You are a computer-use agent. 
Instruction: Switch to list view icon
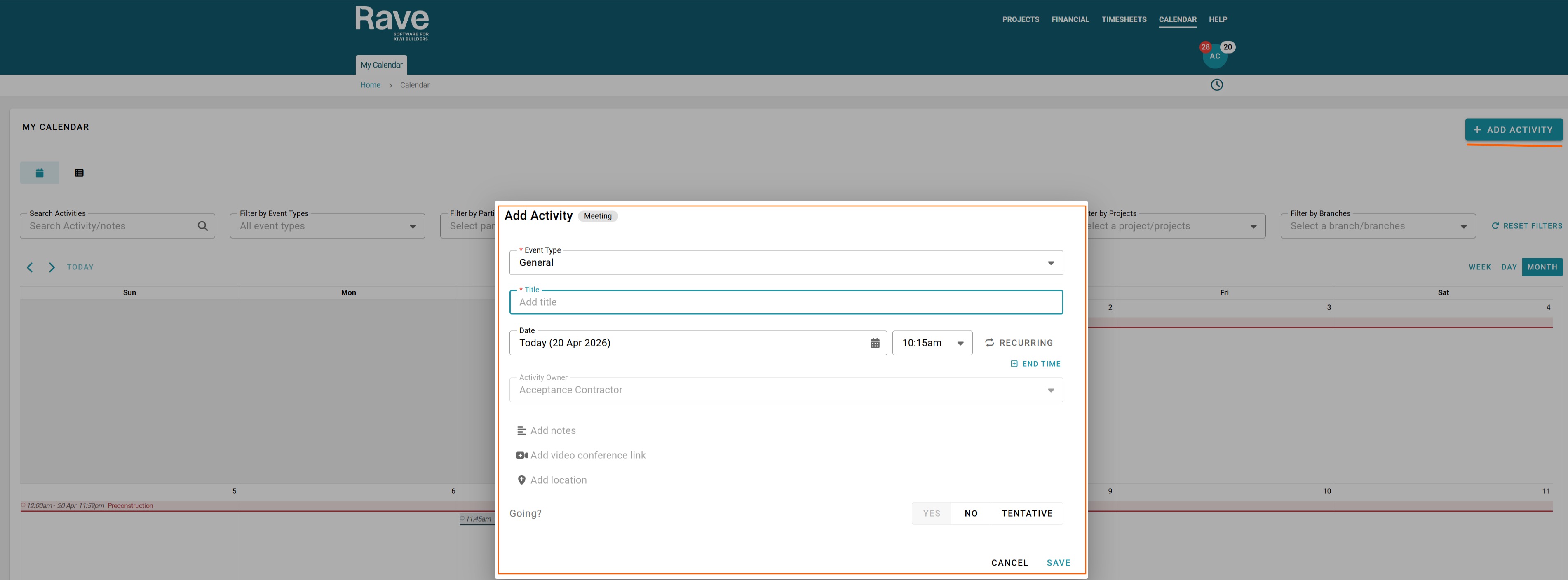(79, 173)
